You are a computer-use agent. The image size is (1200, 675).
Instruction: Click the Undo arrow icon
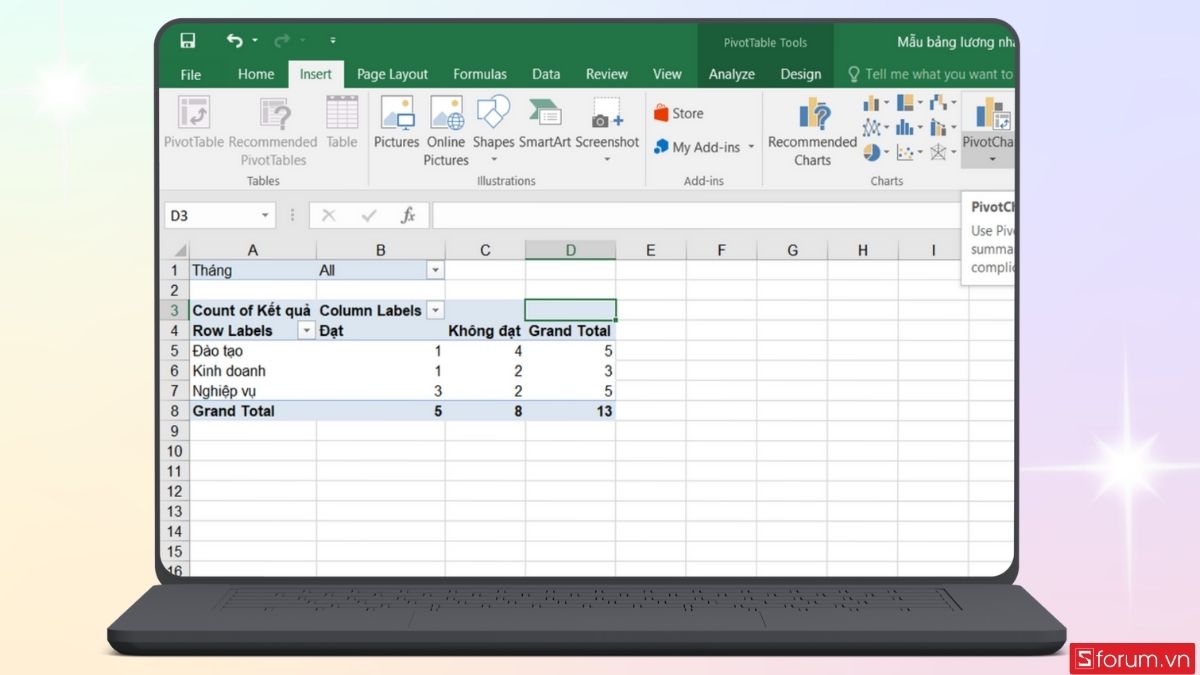[x=235, y=41]
